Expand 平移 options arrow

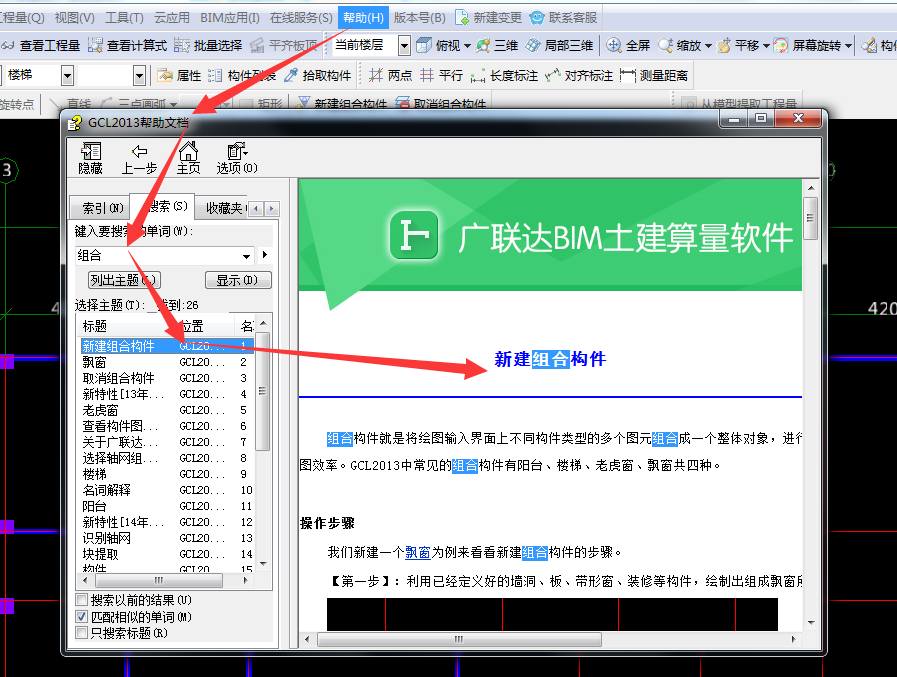click(x=766, y=46)
